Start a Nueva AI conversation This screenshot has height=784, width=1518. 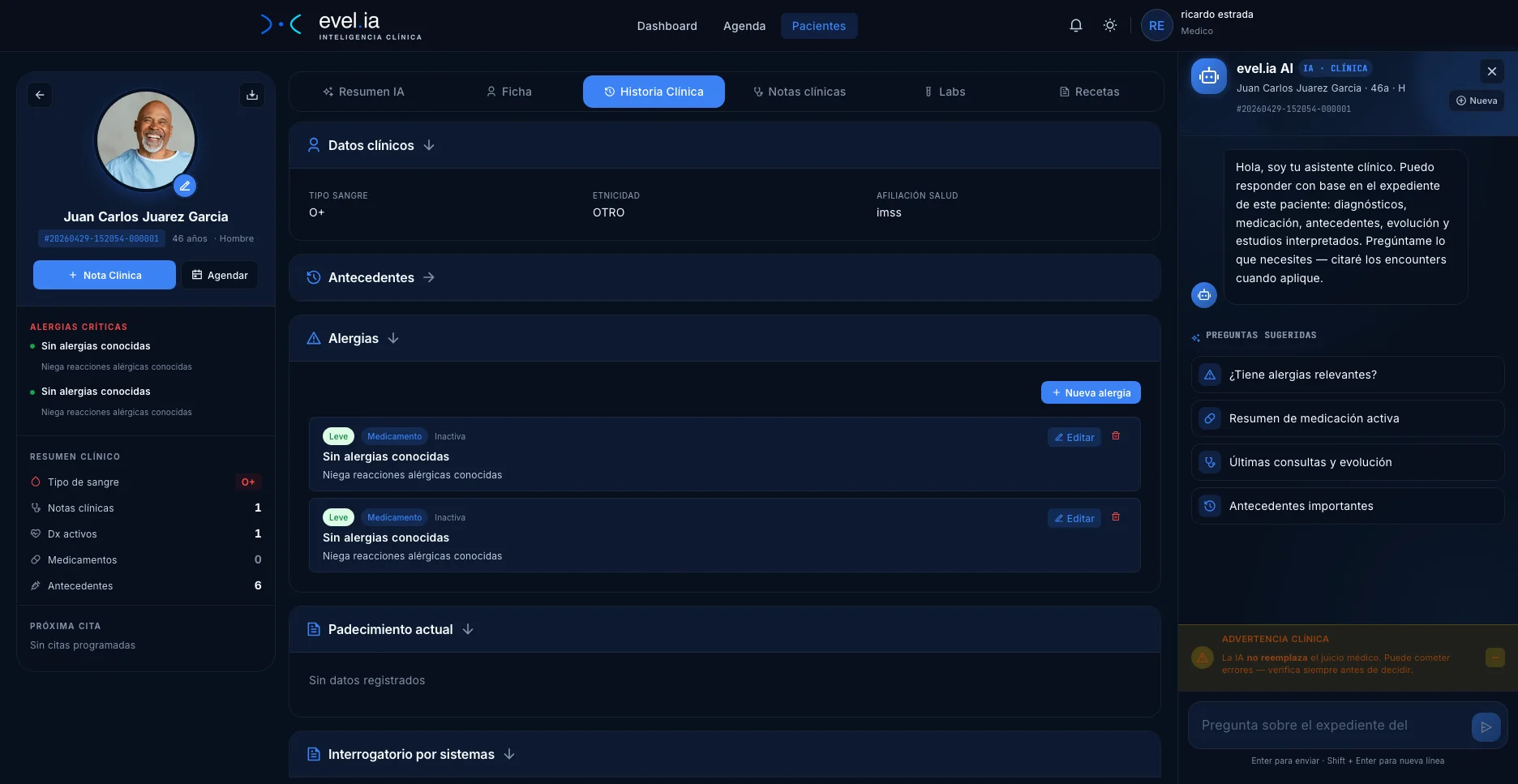pyautogui.click(x=1477, y=101)
